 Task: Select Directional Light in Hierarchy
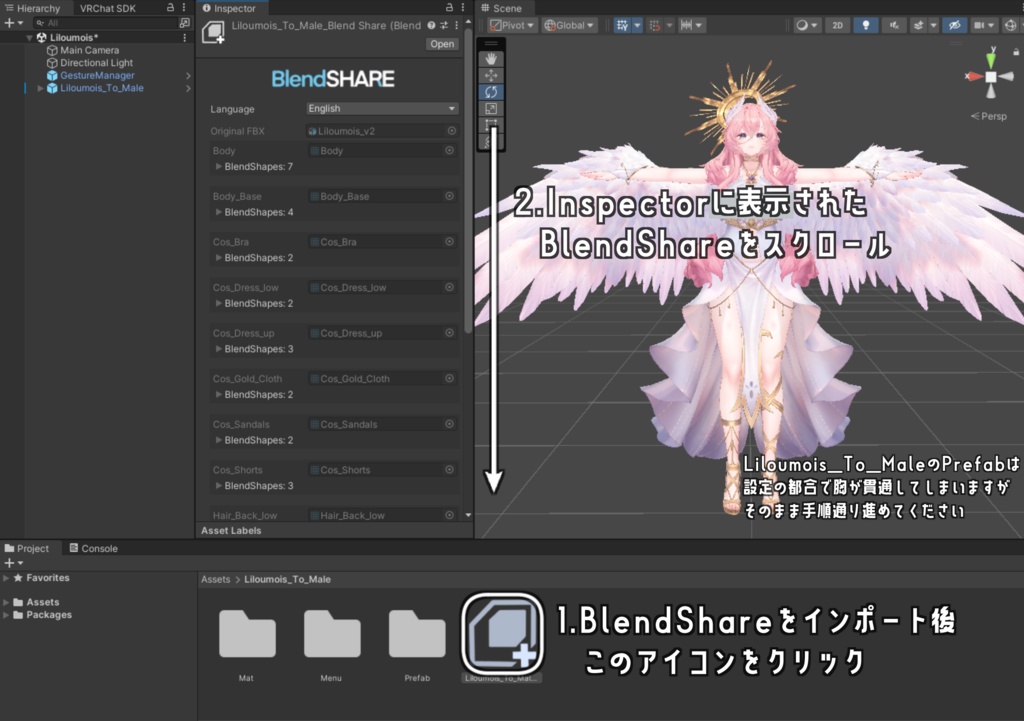point(96,63)
